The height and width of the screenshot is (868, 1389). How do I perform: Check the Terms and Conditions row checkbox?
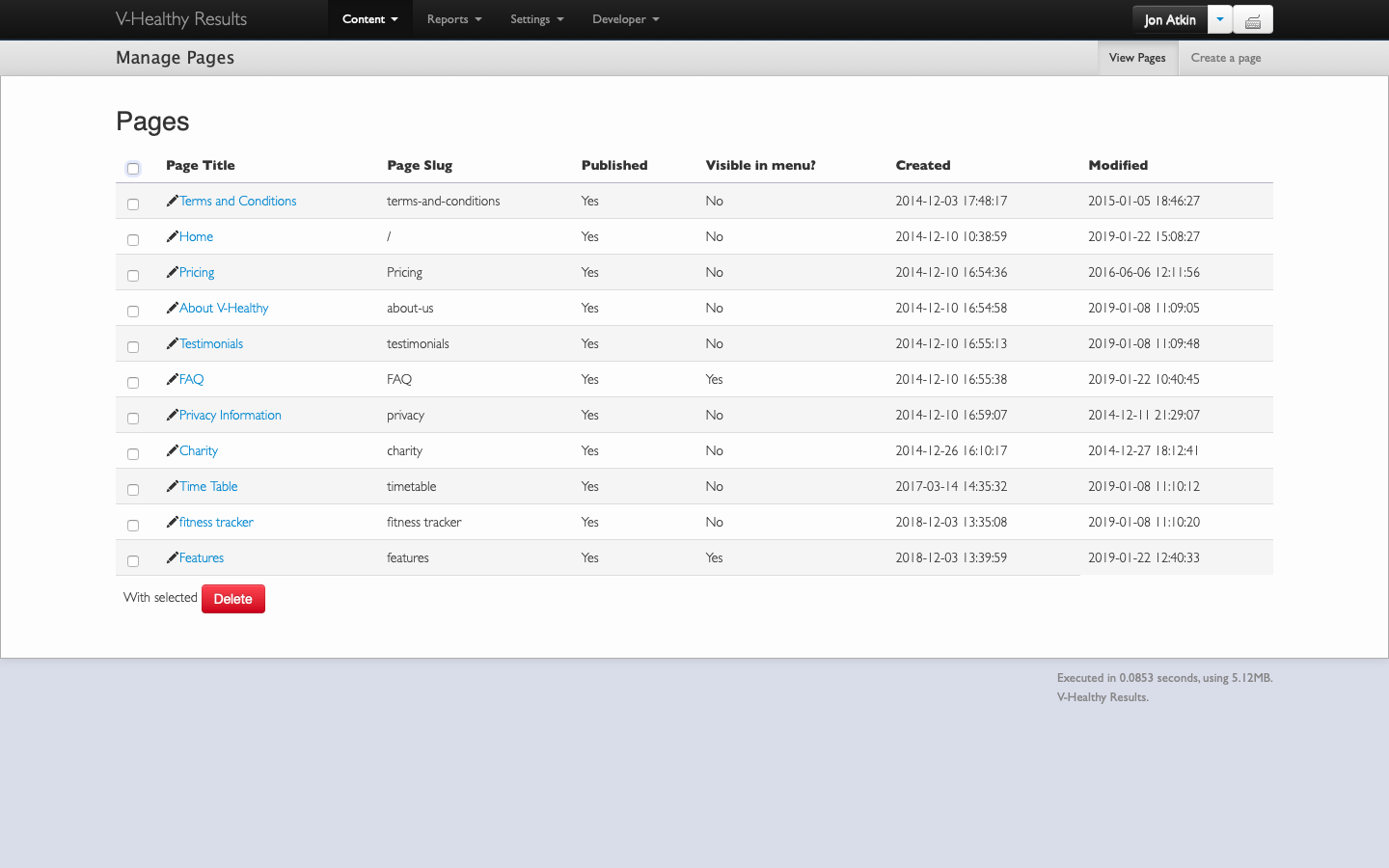point(133,204)
